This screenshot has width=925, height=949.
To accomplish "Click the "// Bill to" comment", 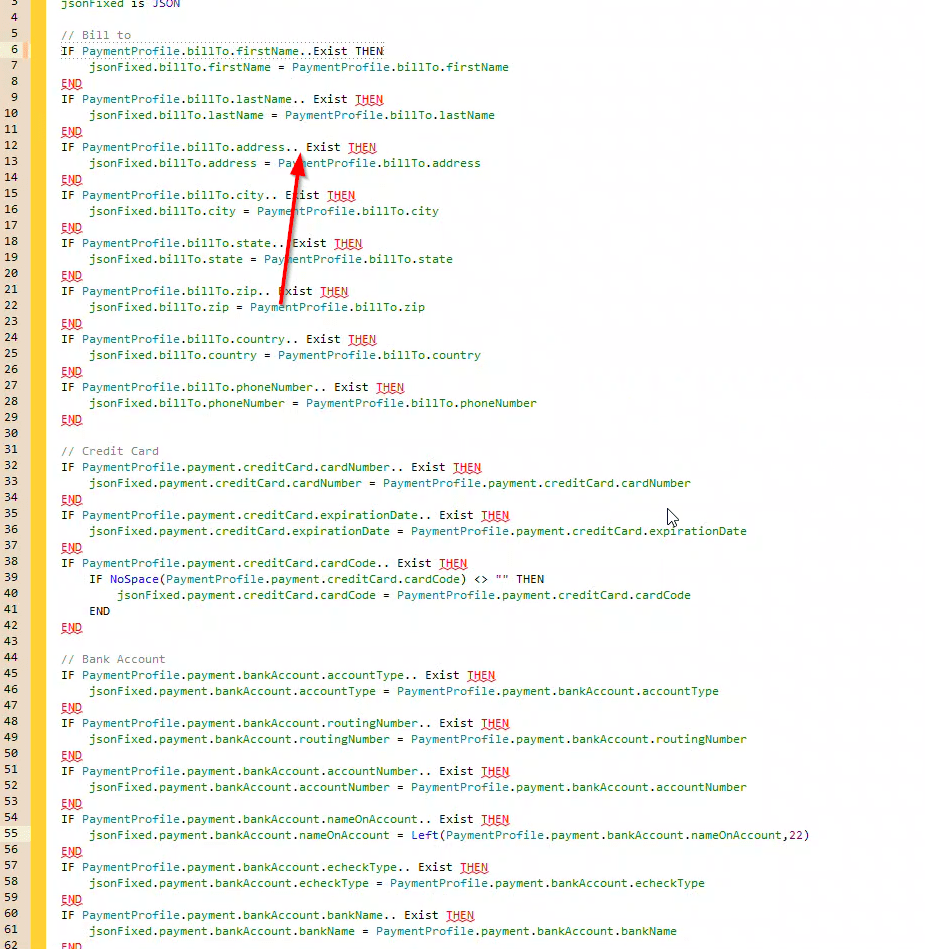I will tap(96, 35).
